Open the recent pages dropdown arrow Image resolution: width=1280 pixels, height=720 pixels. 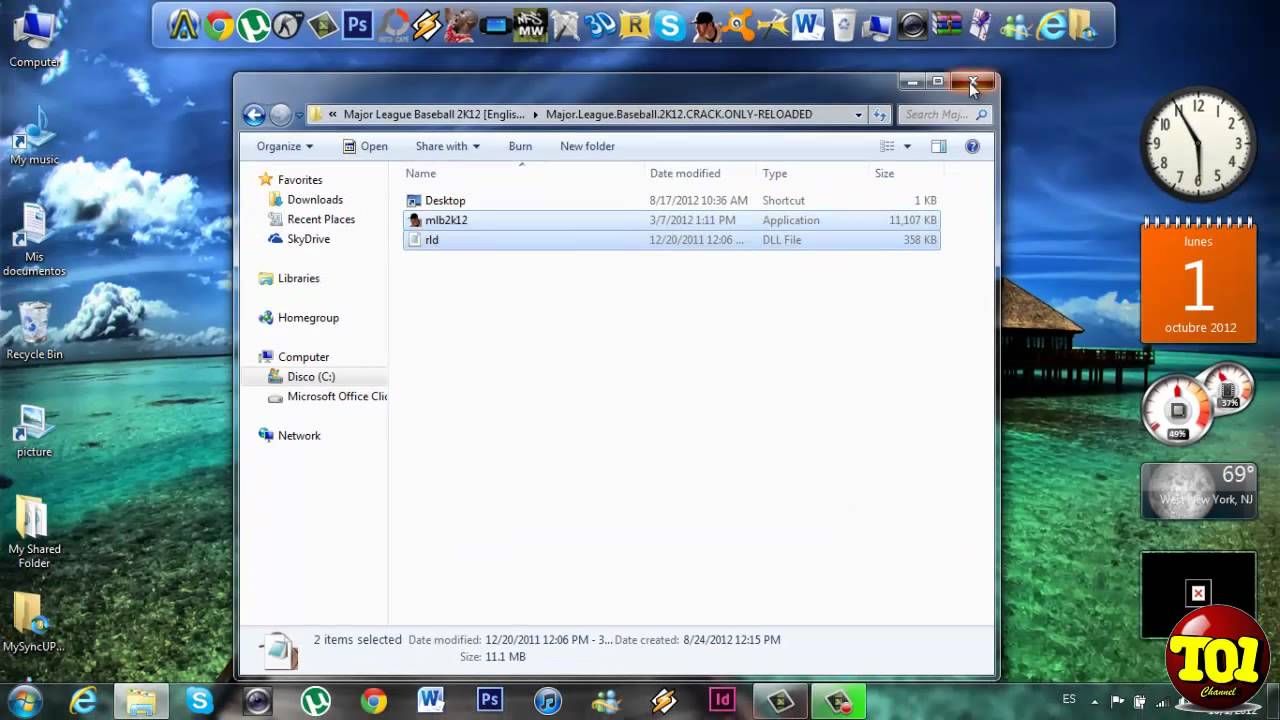click(x=299, y=115)
